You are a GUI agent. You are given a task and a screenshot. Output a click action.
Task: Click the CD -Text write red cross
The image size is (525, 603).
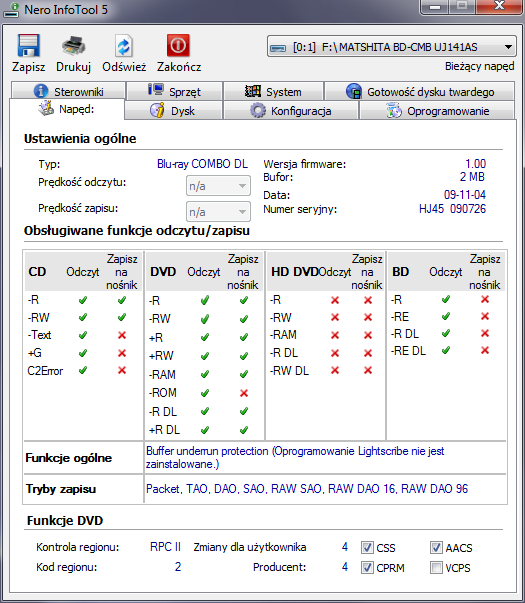pos(122,335)
